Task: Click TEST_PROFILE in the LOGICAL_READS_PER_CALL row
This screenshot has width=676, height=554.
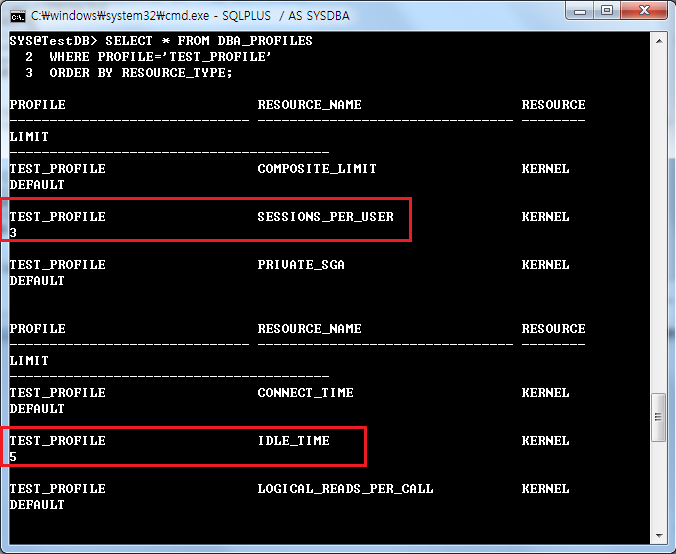Action: pyautogui.click(x=57, y=488)
